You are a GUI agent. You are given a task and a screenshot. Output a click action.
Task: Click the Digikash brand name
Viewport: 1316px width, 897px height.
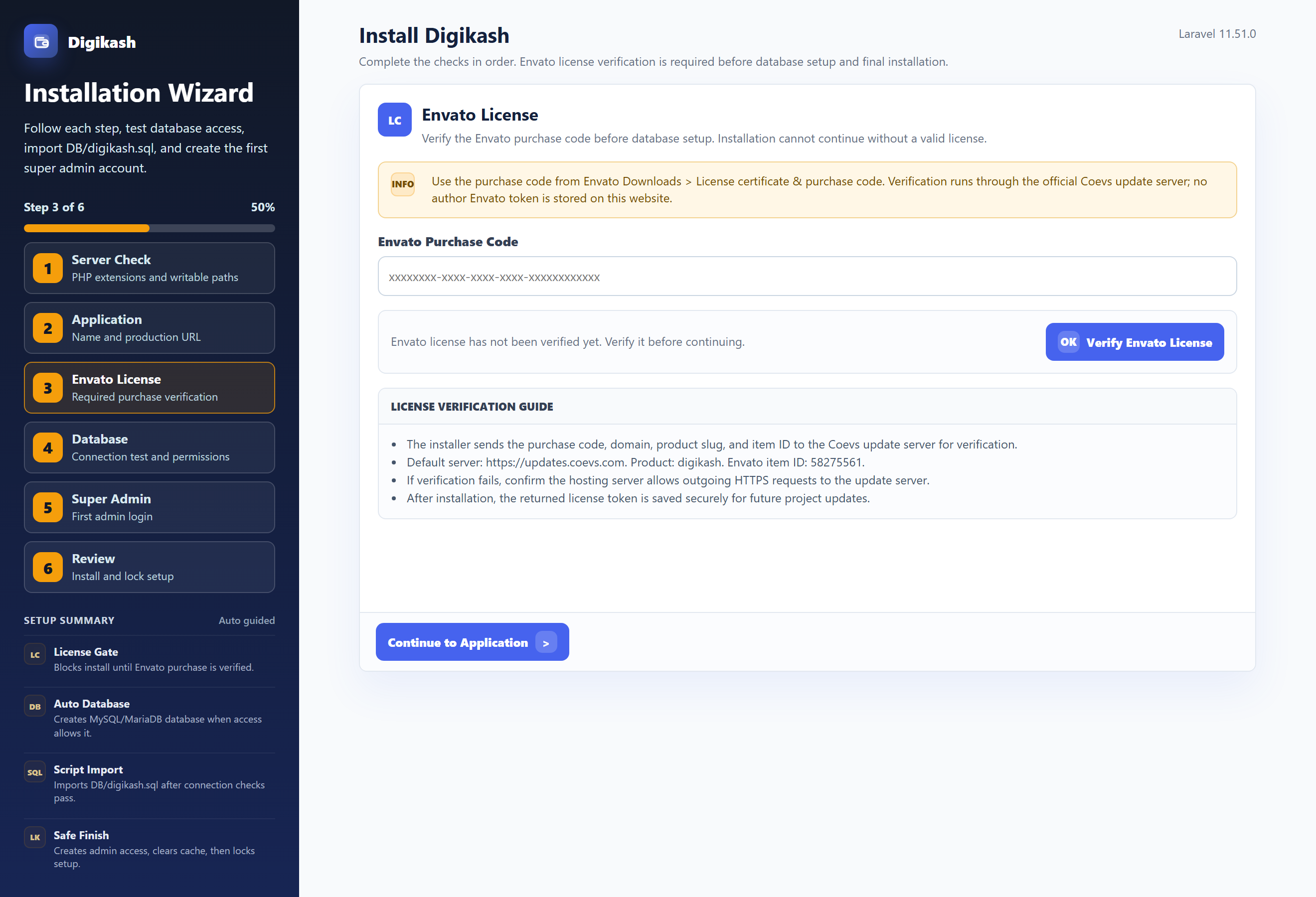click(x=102, y=42)
